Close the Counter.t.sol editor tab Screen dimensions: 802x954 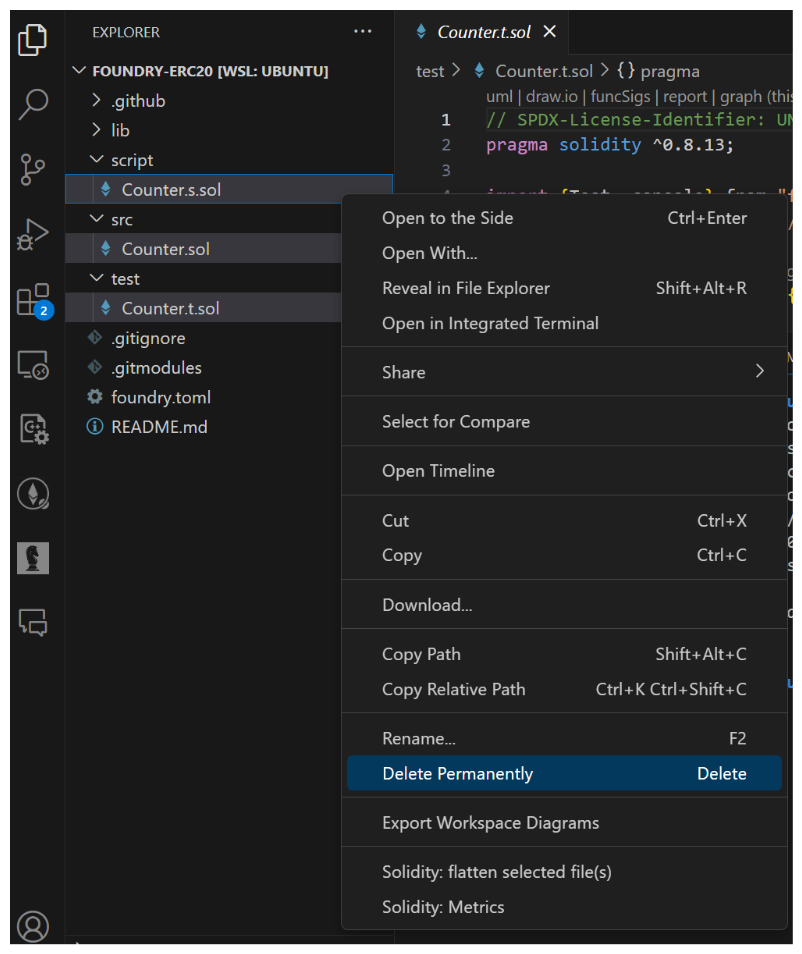[549, 32]
